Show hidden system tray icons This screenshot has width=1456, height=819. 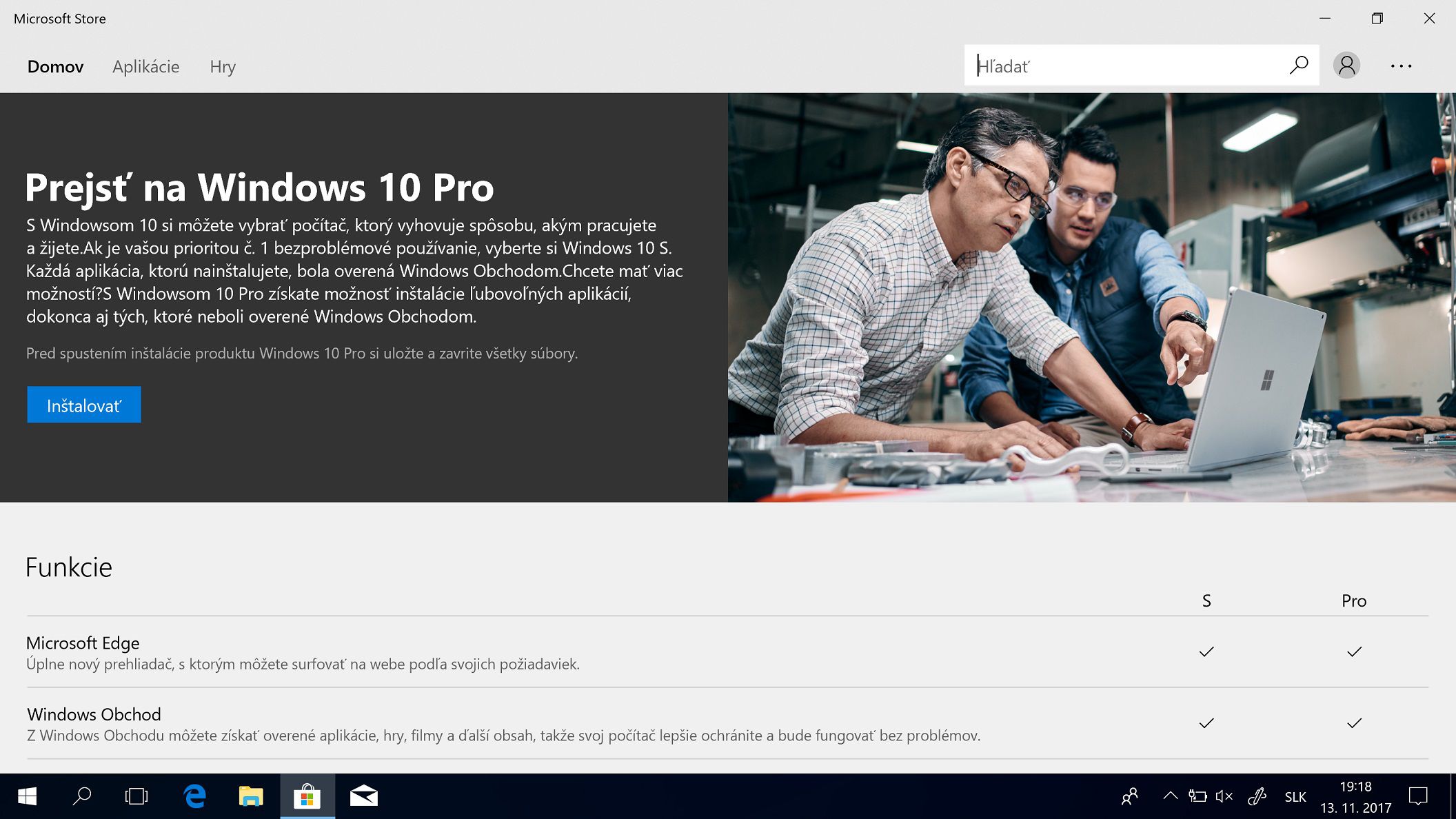[x=1170, y=796]
